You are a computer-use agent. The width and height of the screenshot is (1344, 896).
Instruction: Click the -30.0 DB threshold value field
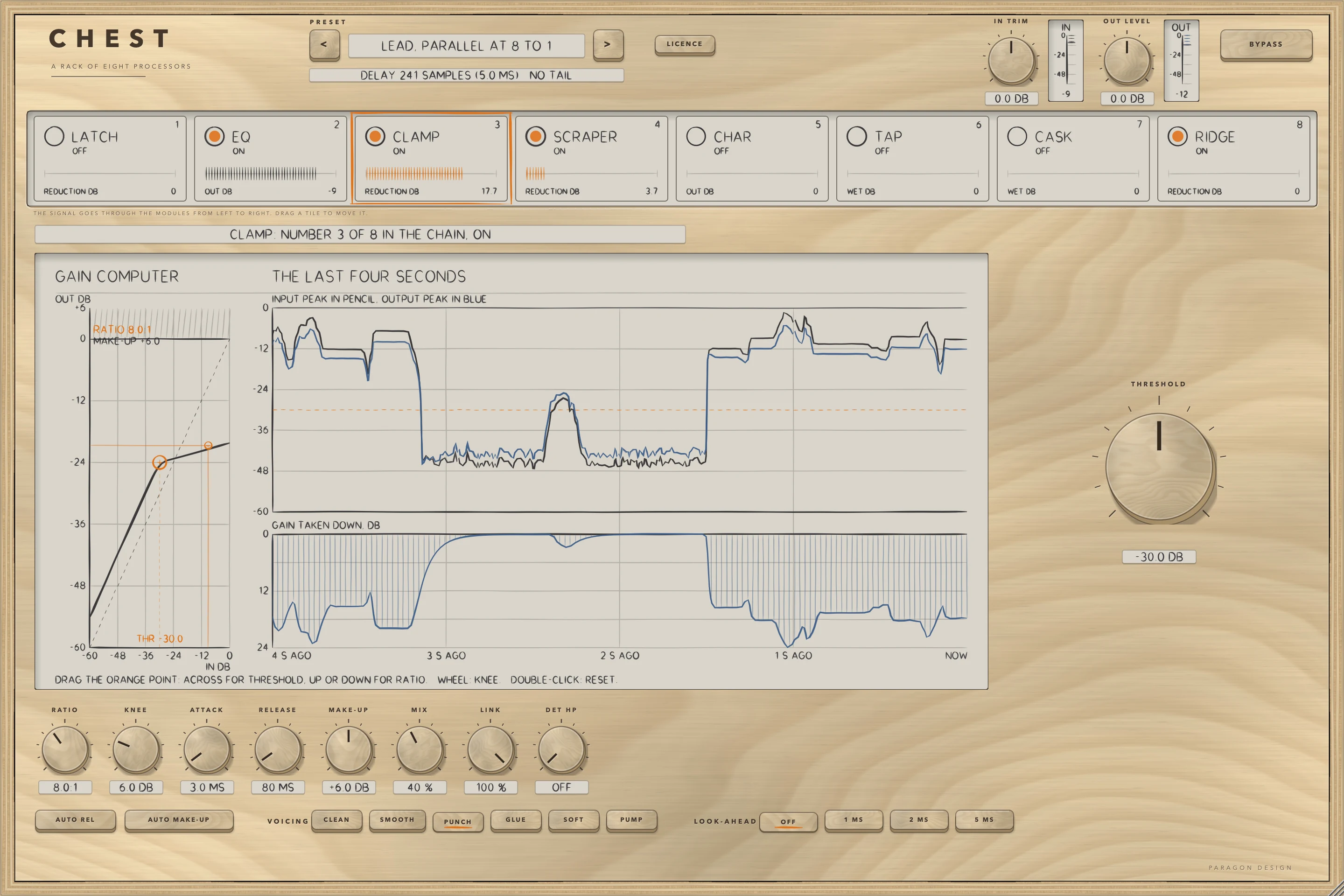(1159, 557)
